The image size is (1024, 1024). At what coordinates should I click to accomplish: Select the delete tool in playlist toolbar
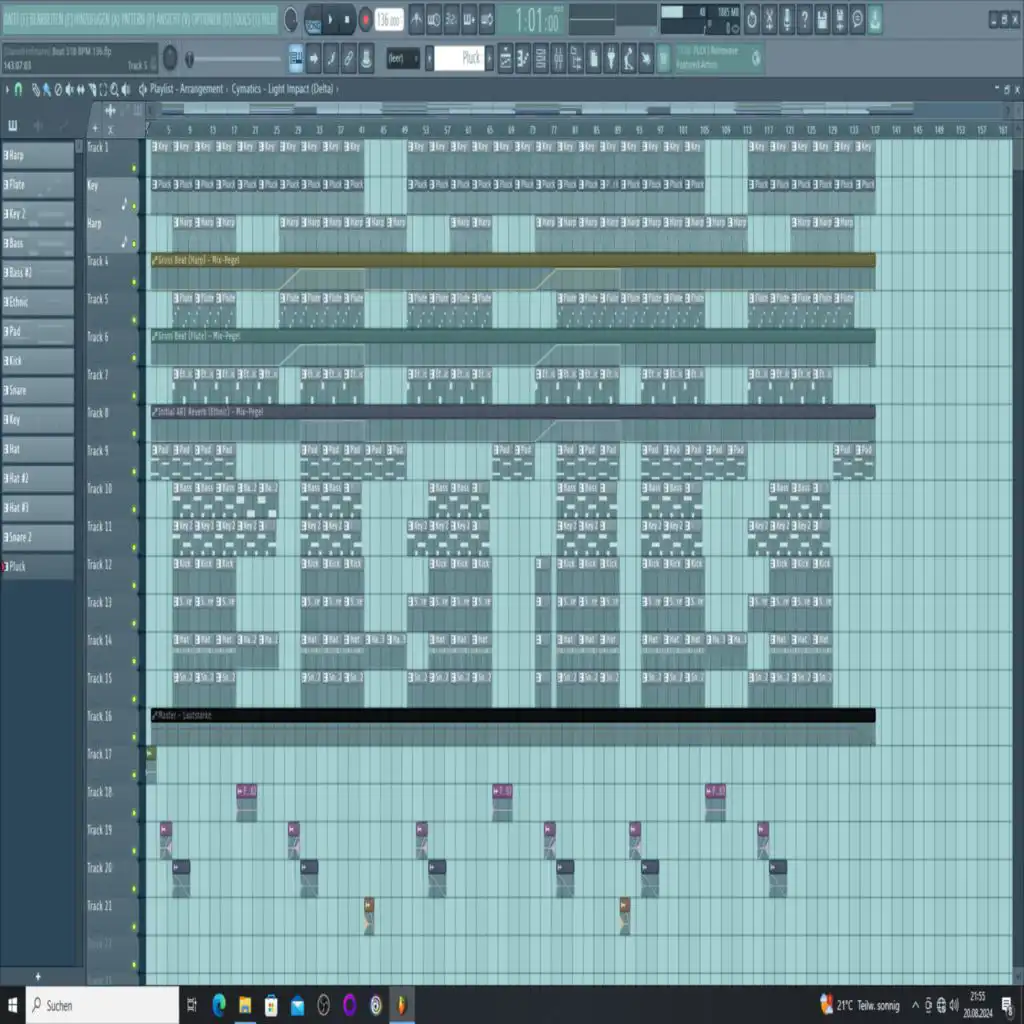(58, 89)
